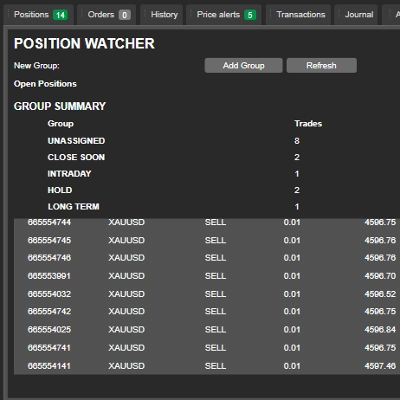The image size is (400, 400).
Task: Click the 'Open Positions' label
Action: [x=45, y=84]
